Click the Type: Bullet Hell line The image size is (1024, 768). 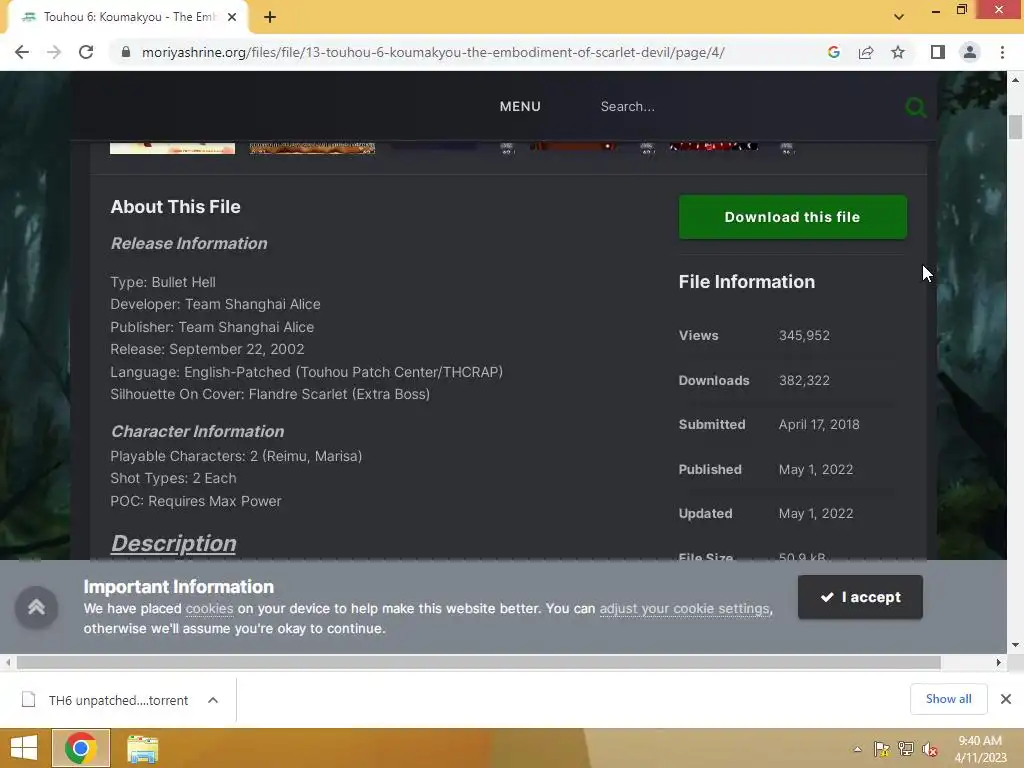(163, 282)
